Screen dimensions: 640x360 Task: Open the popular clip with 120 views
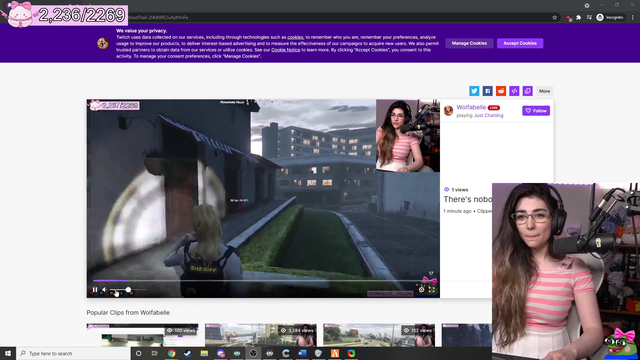click(x=142, y=335)
